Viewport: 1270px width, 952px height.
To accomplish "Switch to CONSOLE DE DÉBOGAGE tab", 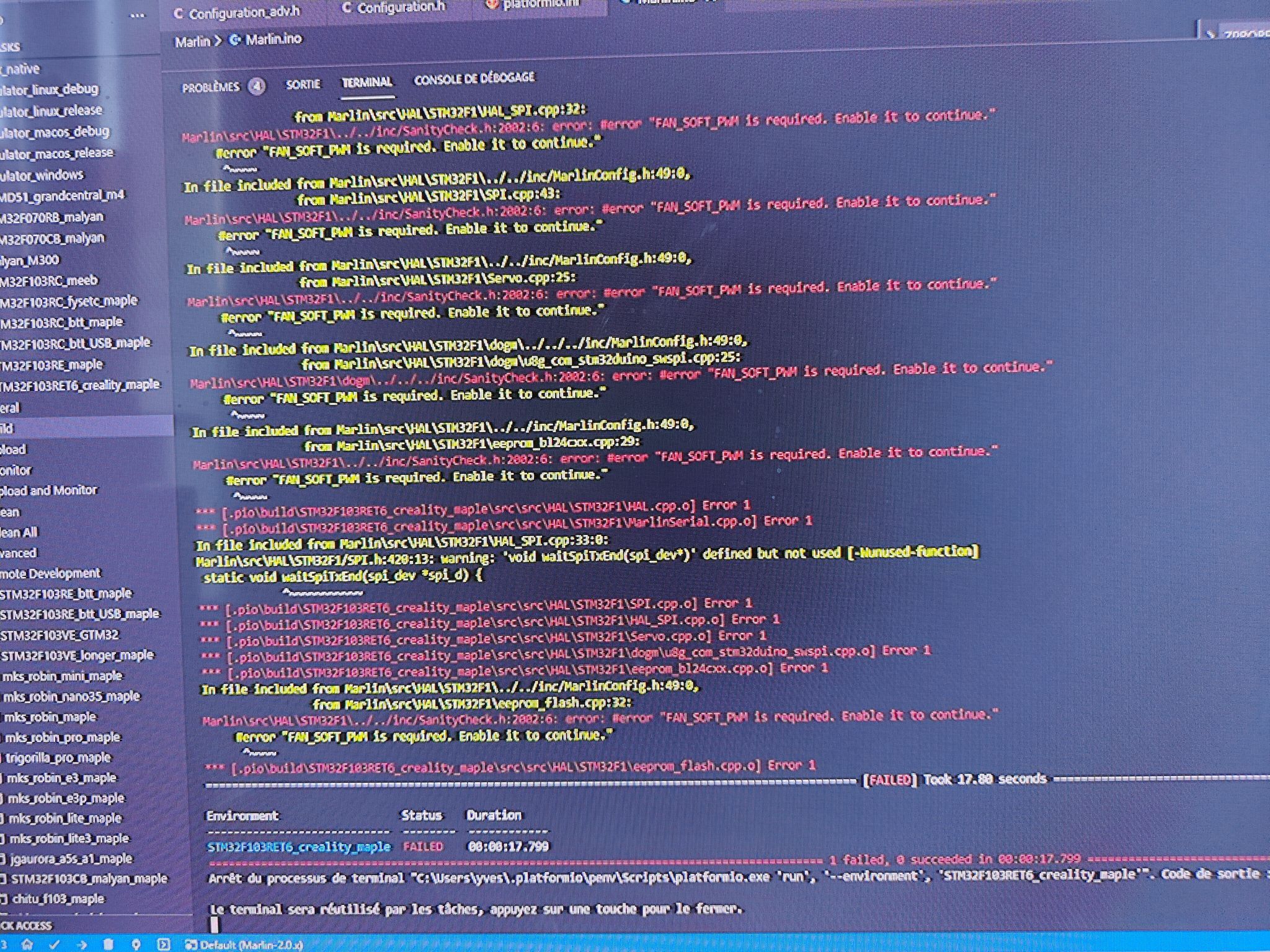I will (474, 78).
